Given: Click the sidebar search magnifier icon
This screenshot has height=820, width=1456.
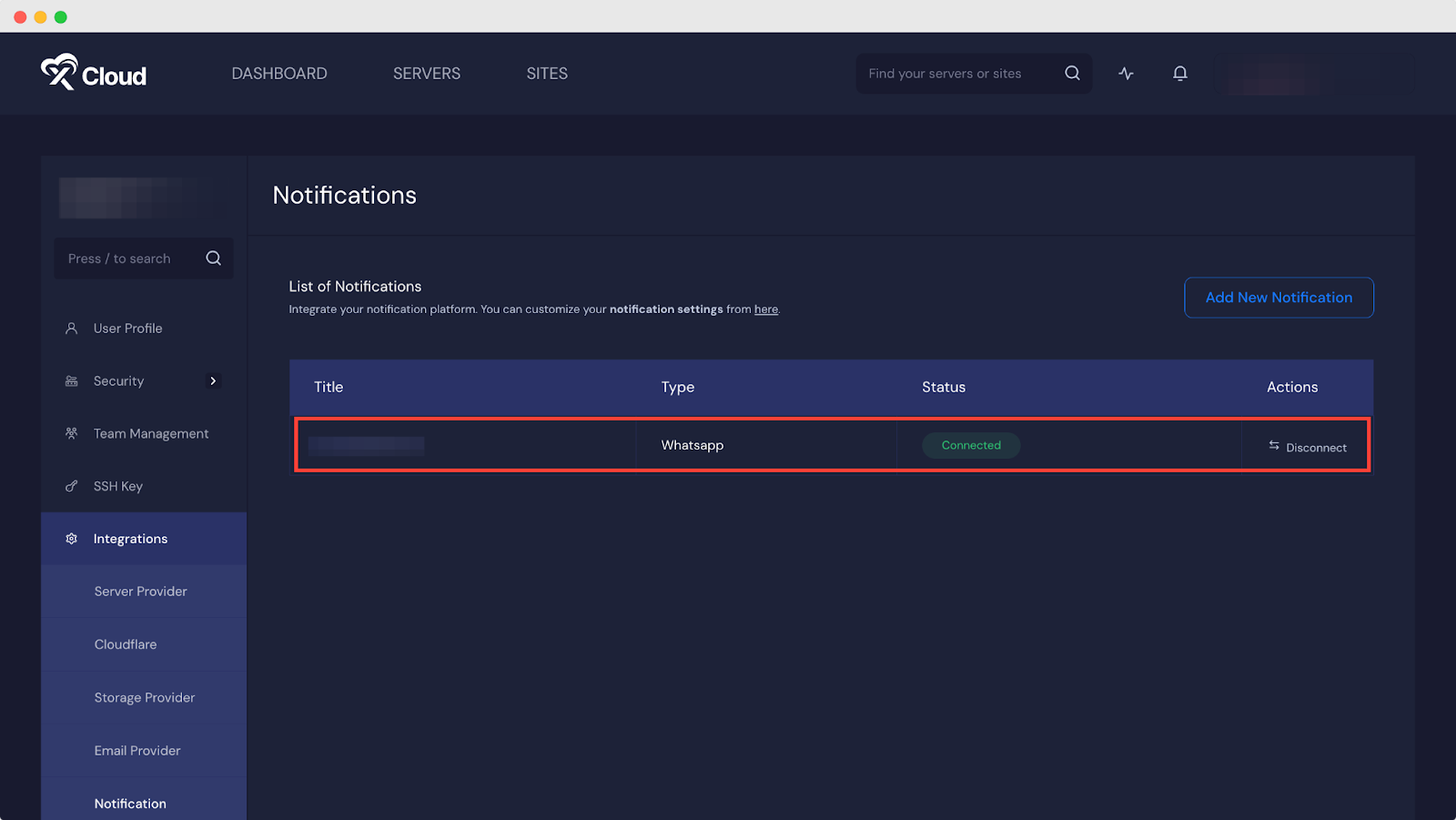Looking at the screenshot, I should click(213, 258).
